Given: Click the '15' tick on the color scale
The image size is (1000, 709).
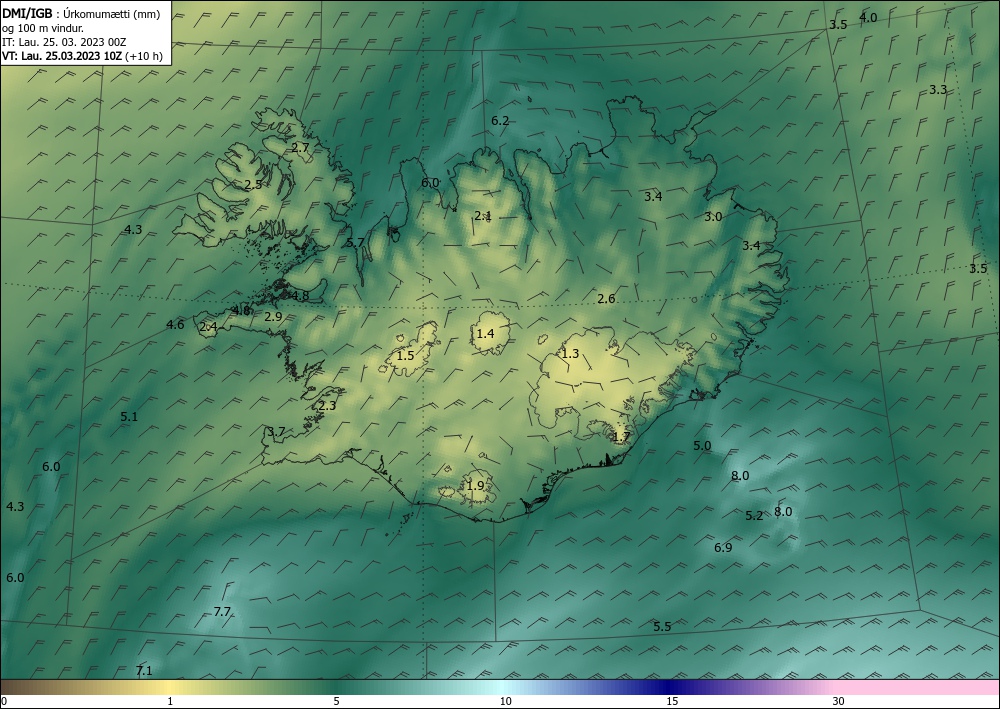Looking at the screenshot, I should pos(672,702).
